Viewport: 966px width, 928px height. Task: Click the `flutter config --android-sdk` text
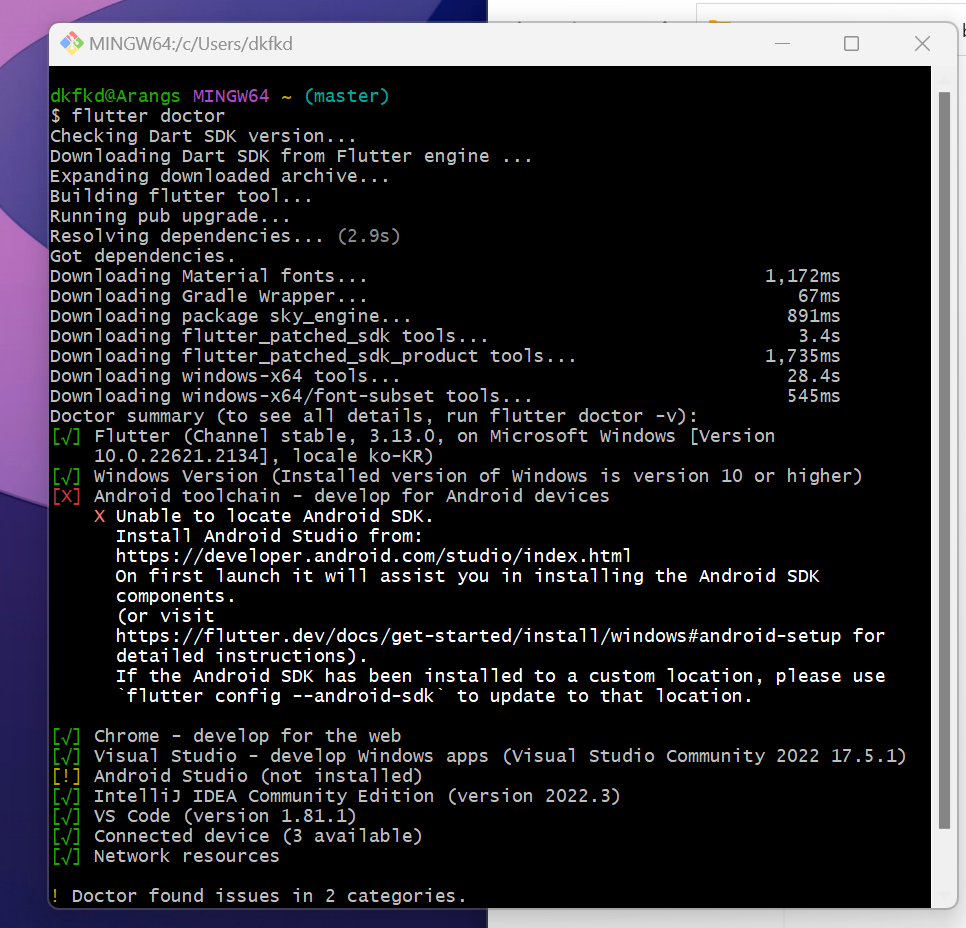click(280, 696)
